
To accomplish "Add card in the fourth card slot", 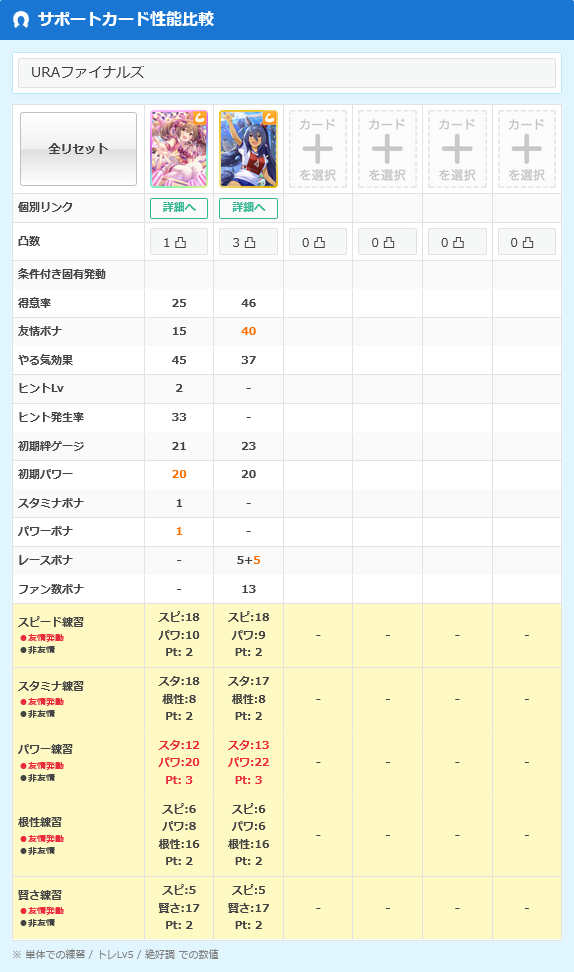I will (387, 149).
